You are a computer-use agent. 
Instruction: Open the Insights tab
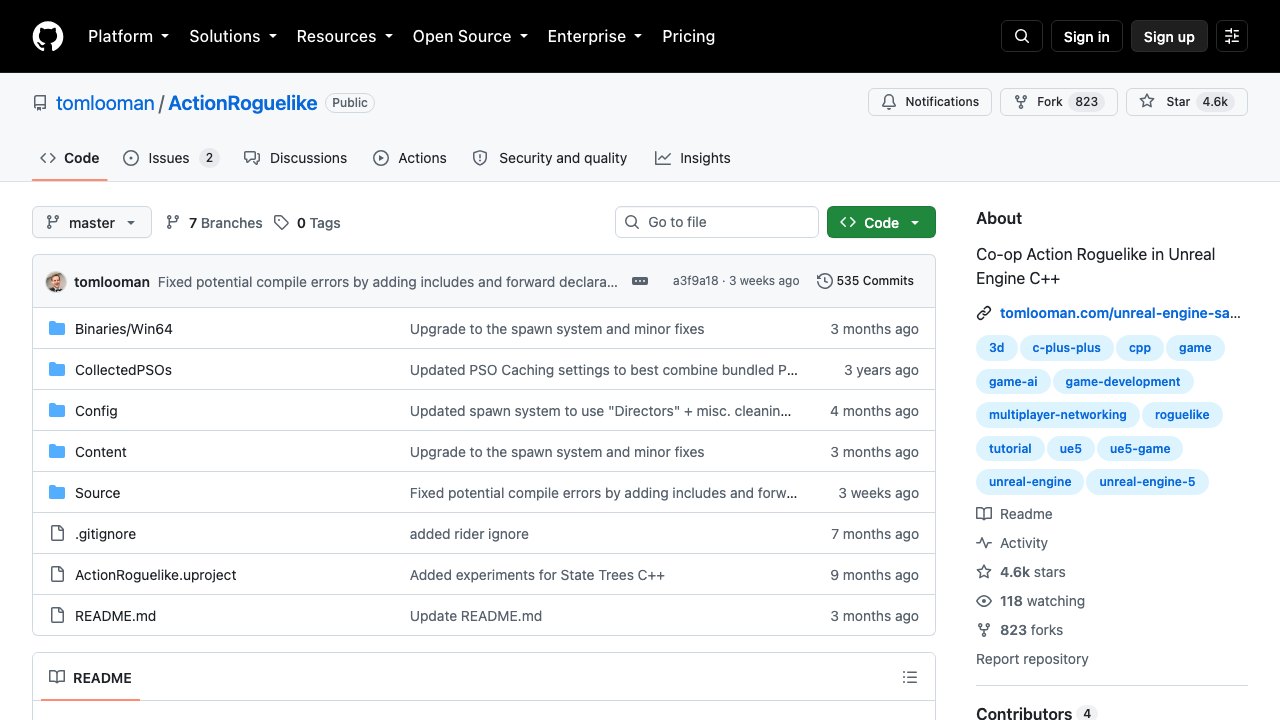click(x=693, y=158)
